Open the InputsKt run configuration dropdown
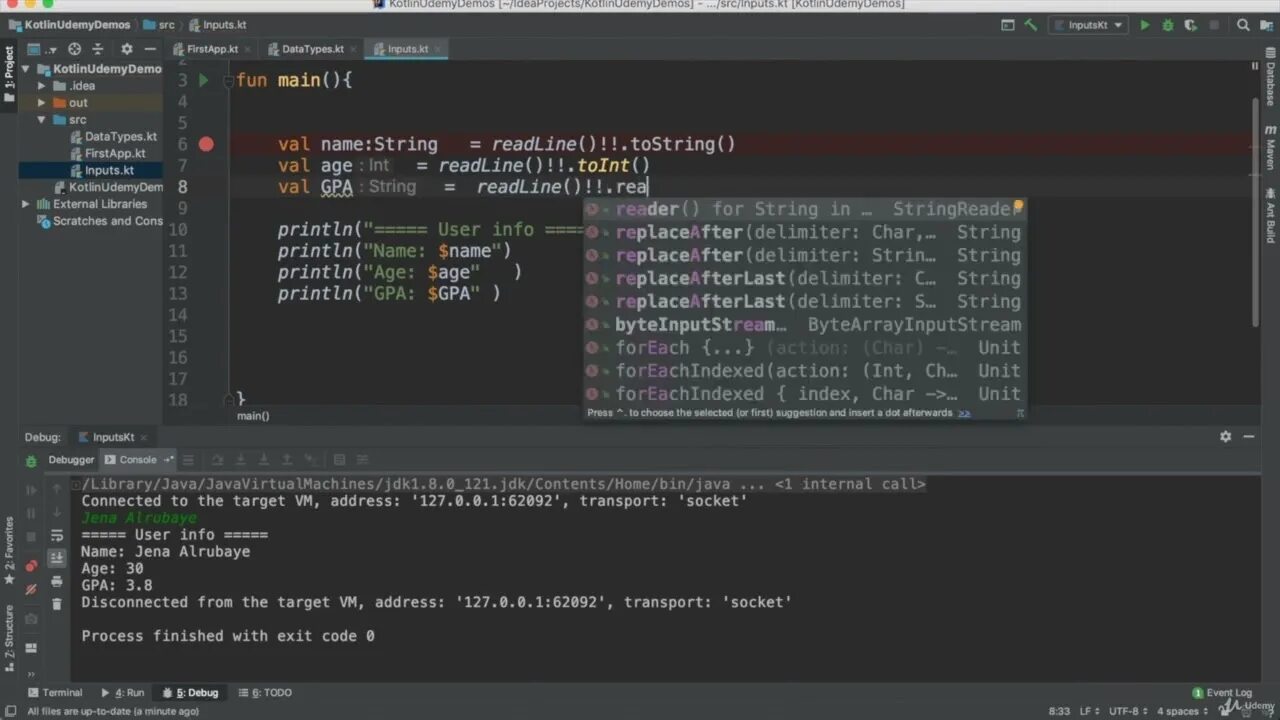The height and width of the screenshot is (720, 1280). pyautogui.click(x=1087, y=25)
